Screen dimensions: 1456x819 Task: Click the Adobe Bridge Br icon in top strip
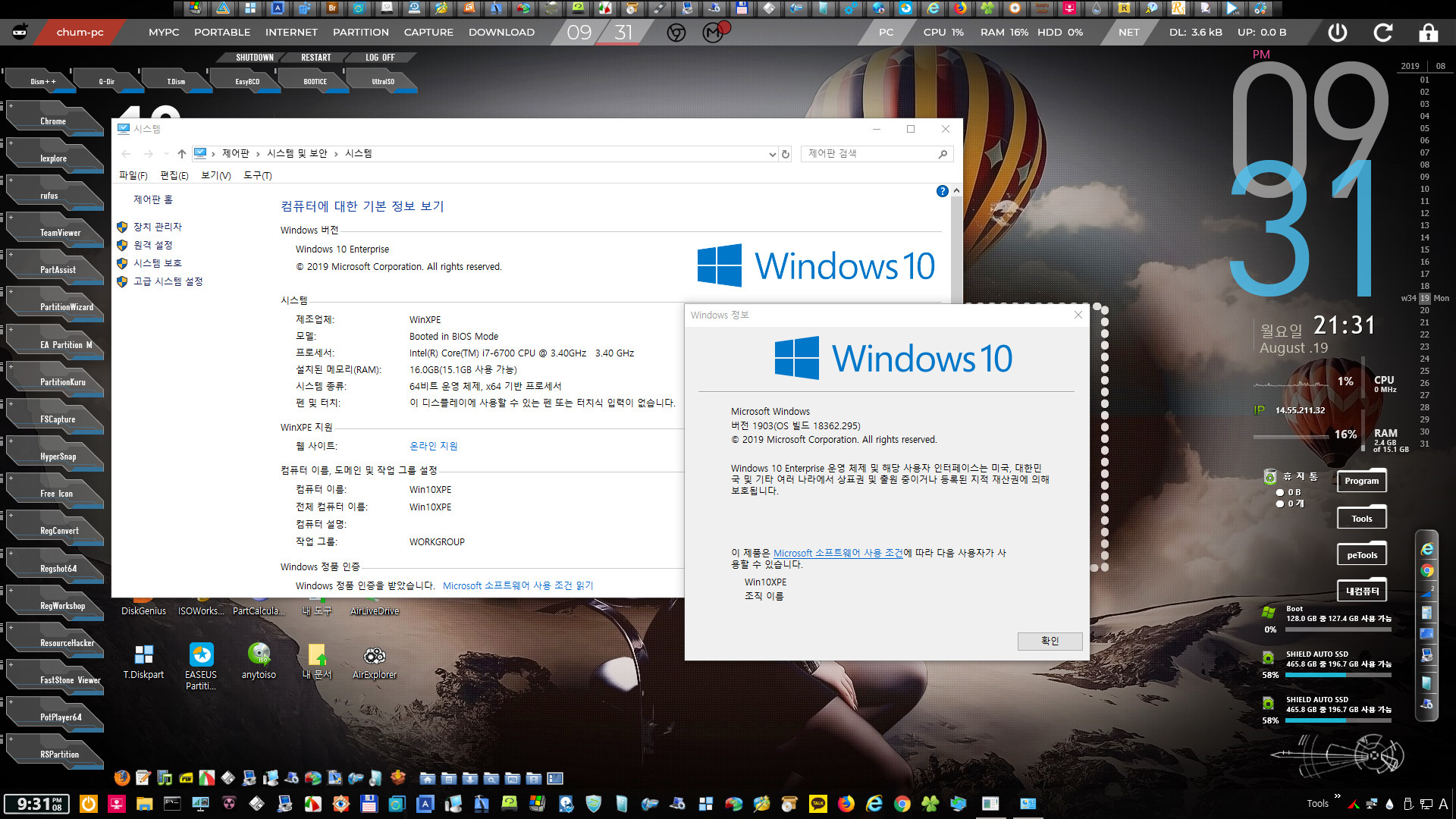coord(332,8)
